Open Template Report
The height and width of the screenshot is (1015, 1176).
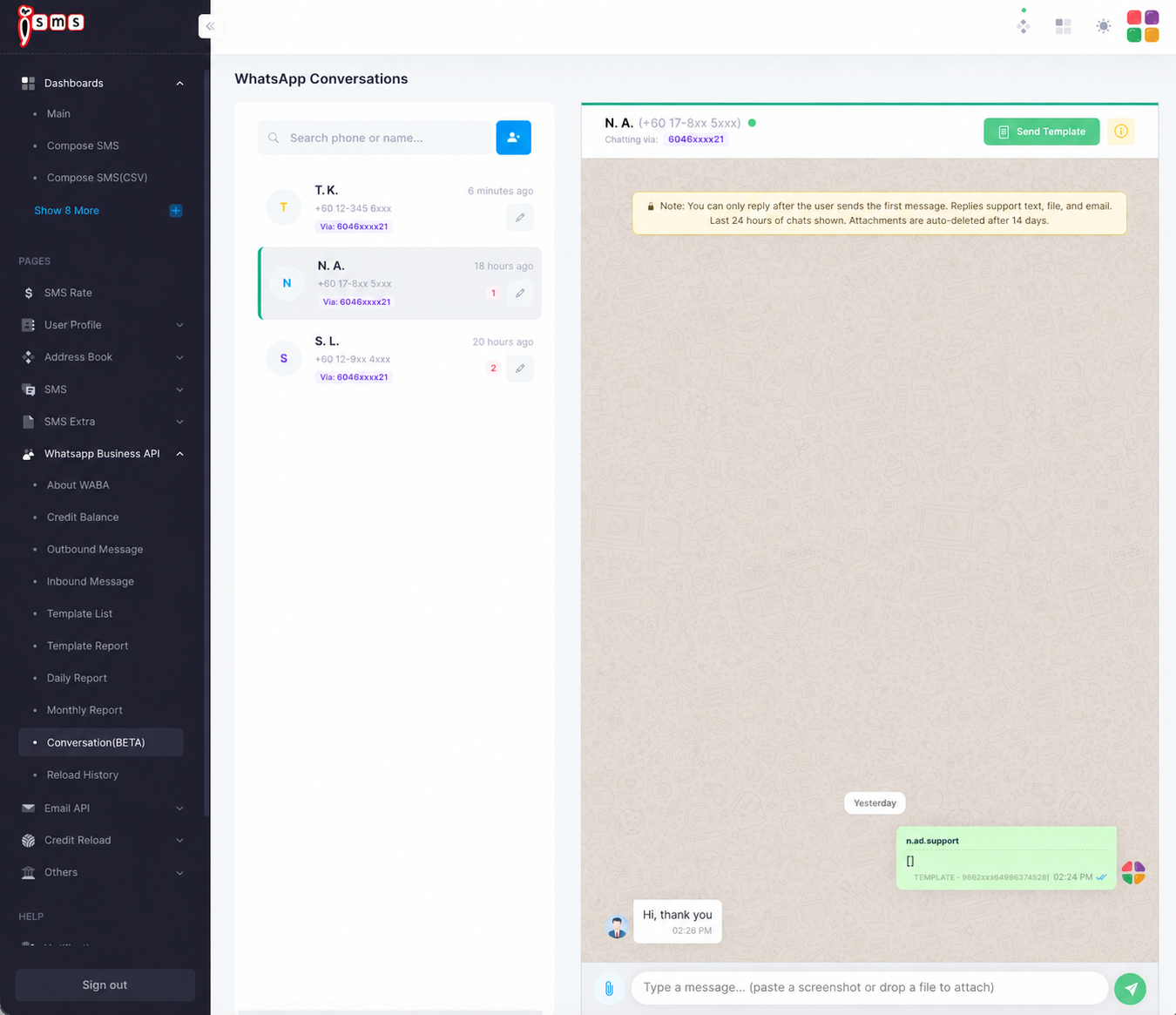point(87,646)
